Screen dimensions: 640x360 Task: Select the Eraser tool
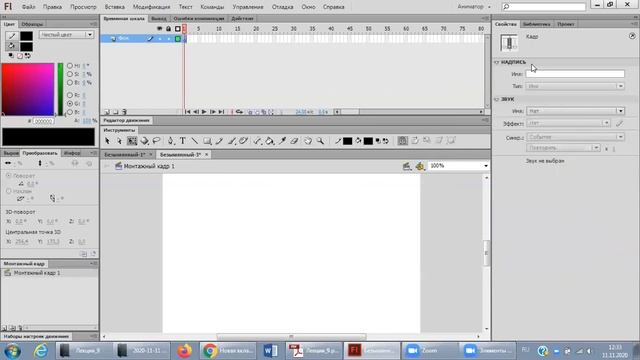tap(294, 141)
